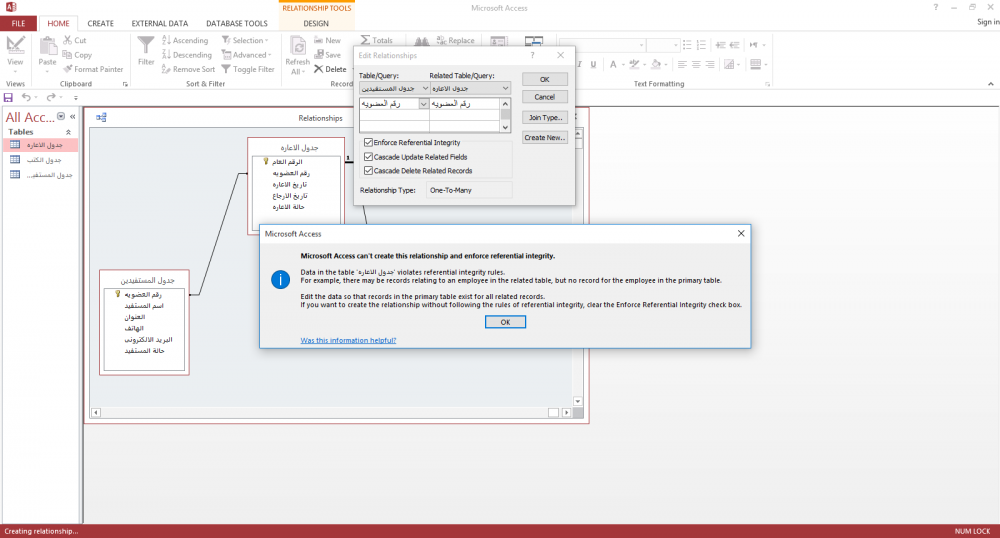Click the View design icon in ribbon
The image size is (1000, 538).
tap(15, 45)
